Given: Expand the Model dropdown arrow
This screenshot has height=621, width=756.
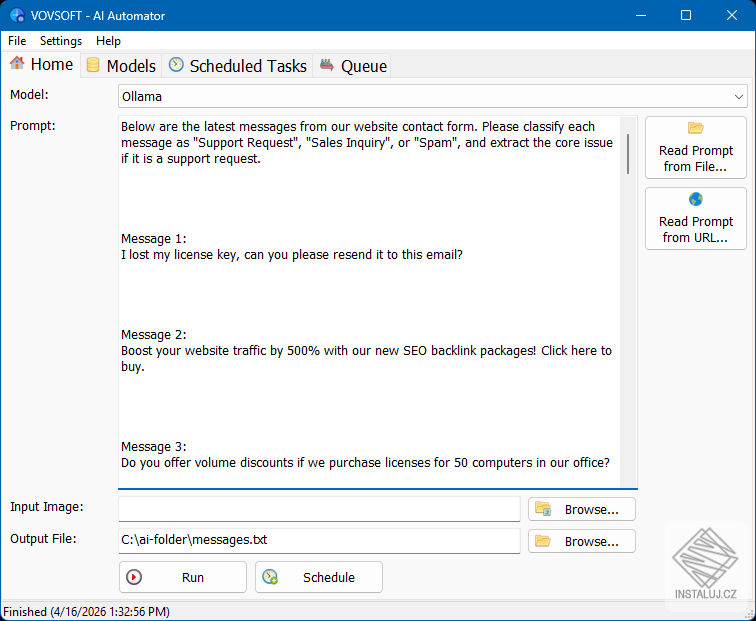Looking at the screenshot, I should click(738, 97).
